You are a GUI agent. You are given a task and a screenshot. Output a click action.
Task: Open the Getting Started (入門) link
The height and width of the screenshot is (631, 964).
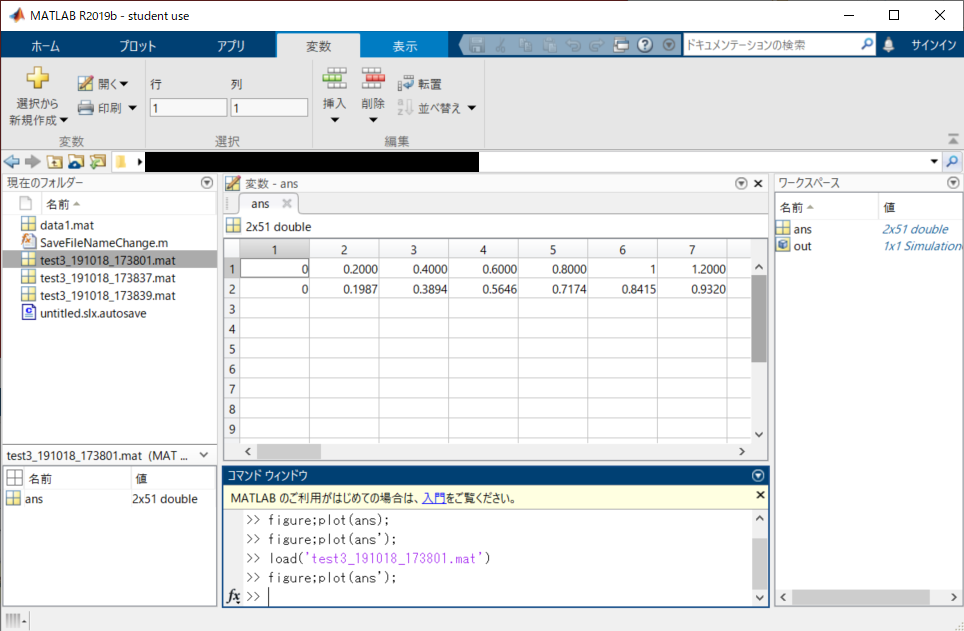point(433,498)
